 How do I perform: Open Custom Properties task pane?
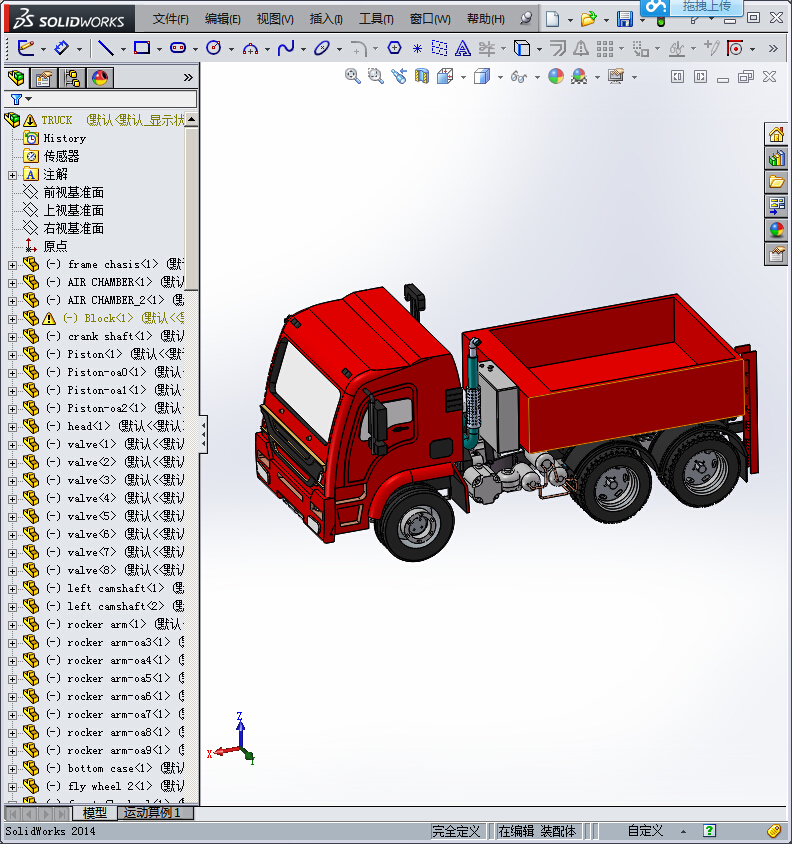pyautogui.click(x=776, y=254)
